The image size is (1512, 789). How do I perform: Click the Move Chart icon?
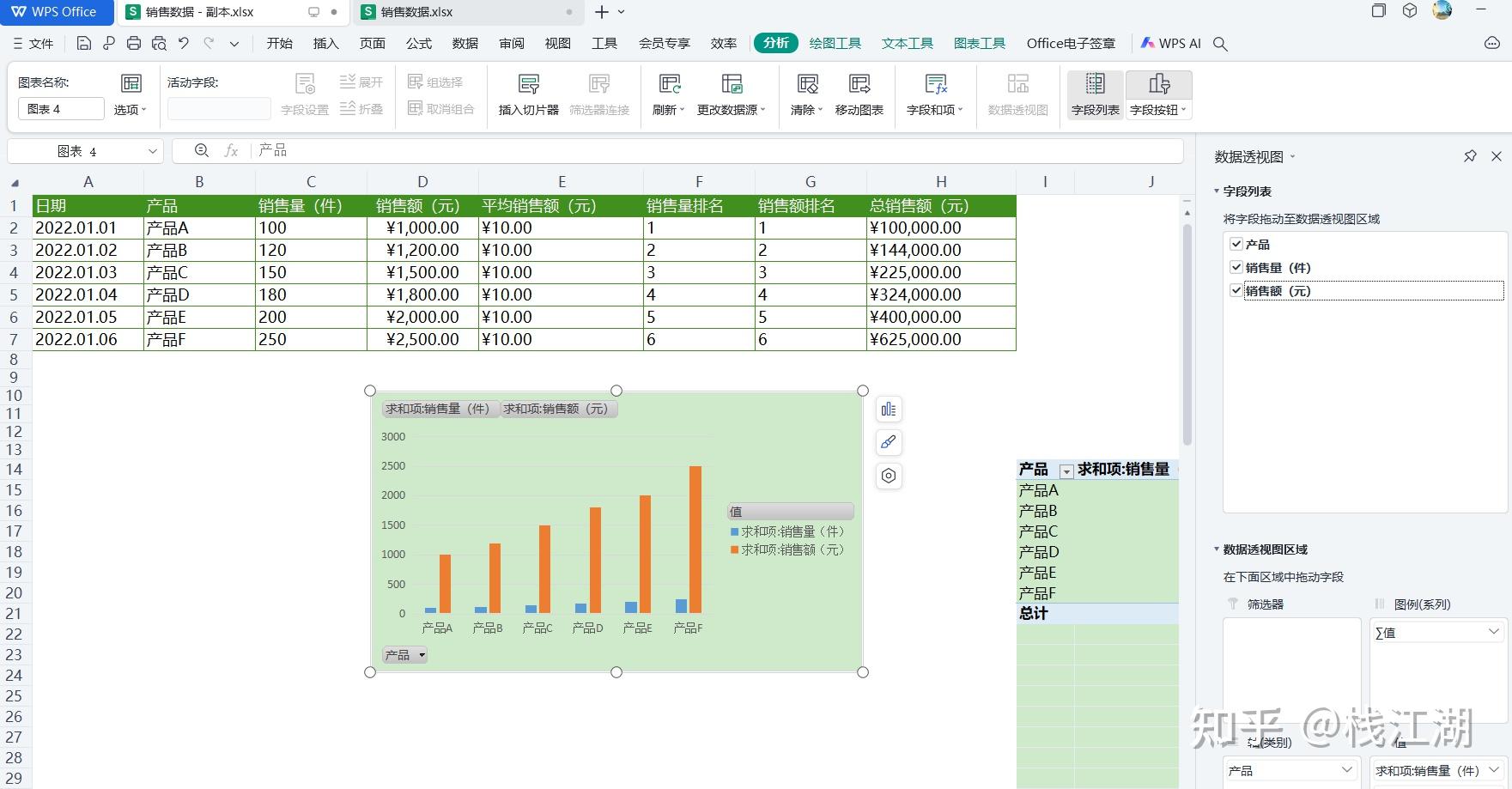pyautogui.click(x=859, y=93)
